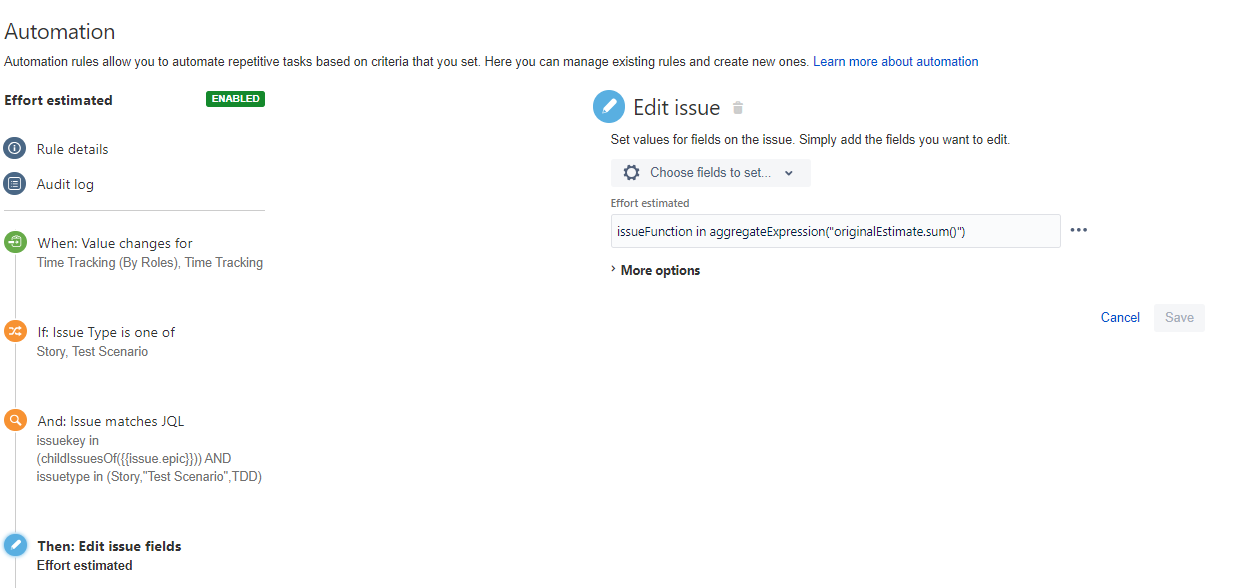The height and width of the screenshot is (588, 1257).
Task: Expand the More options section
Action: pyautogui.click(x=655, y=270)
